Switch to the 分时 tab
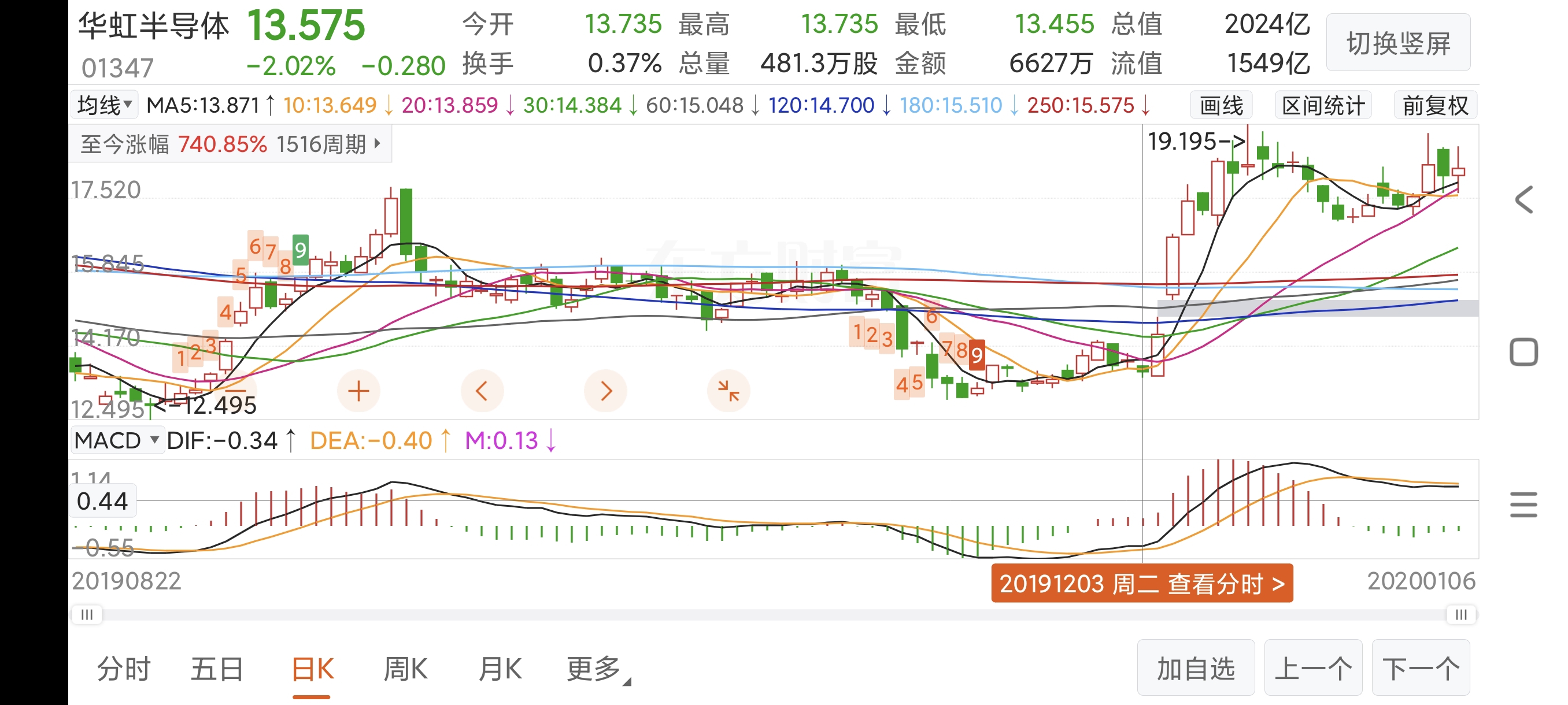Image resolution: width=1568 pixels, height=705 pixels. pyautogui.click(x=124, y=670)
